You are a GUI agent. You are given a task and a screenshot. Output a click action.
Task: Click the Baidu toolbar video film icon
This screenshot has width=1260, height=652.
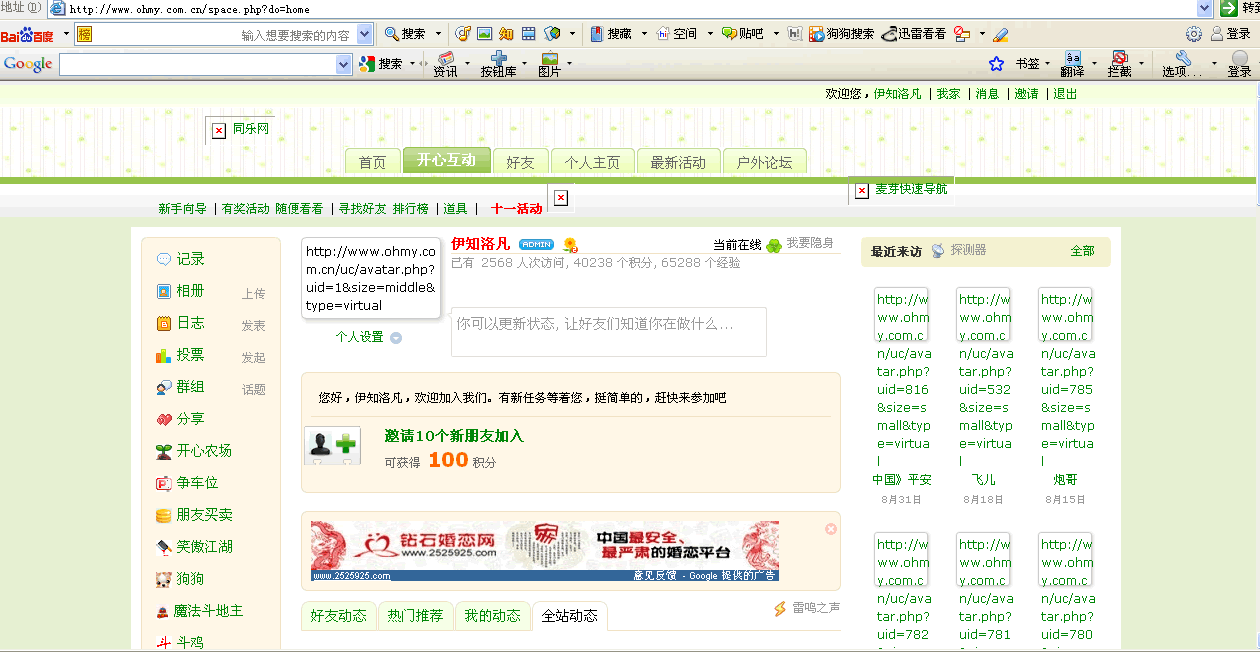click(529, 33)
